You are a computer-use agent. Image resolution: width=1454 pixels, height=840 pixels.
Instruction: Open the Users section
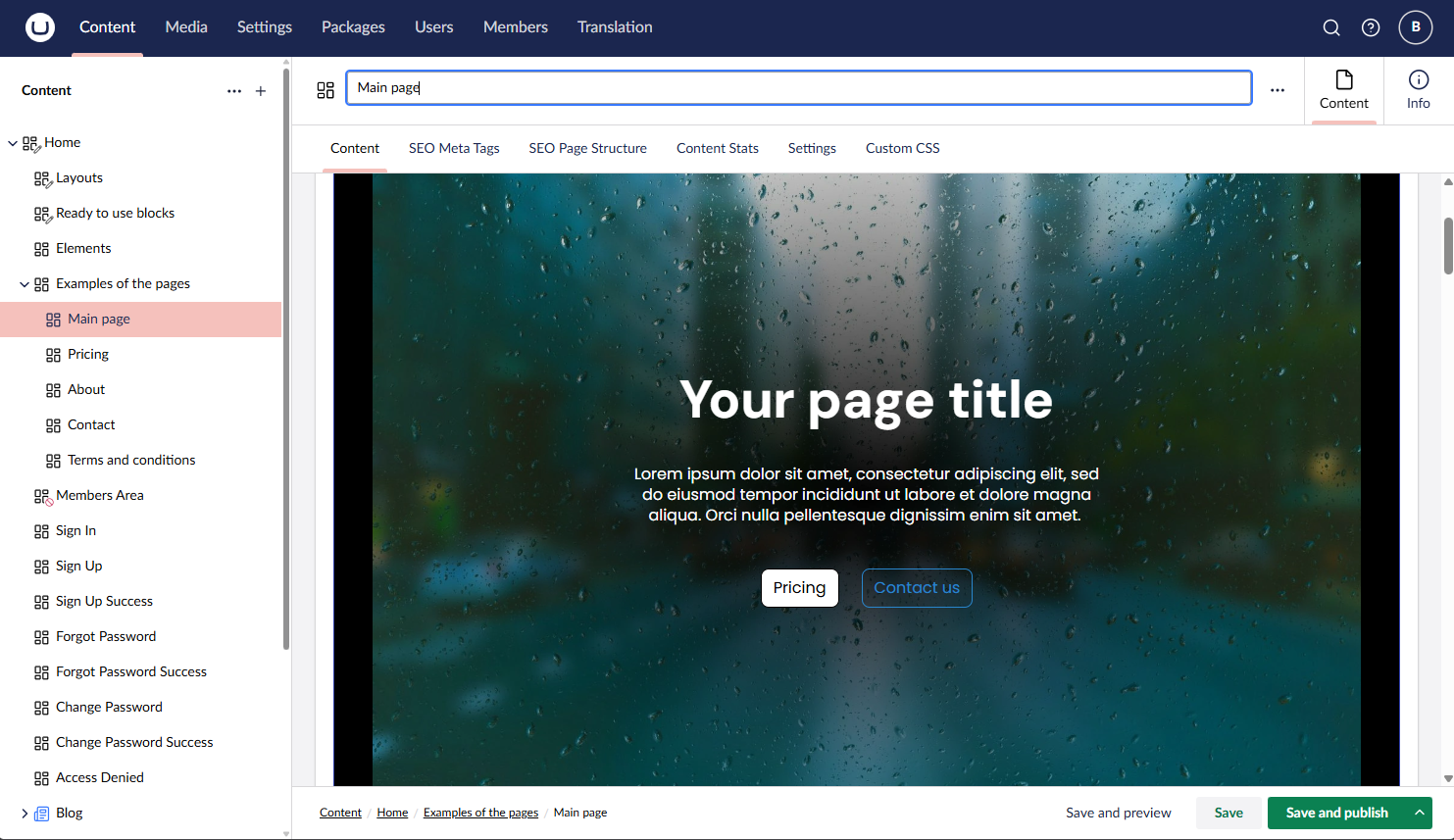pyautogui.click(x=434, y=27)
